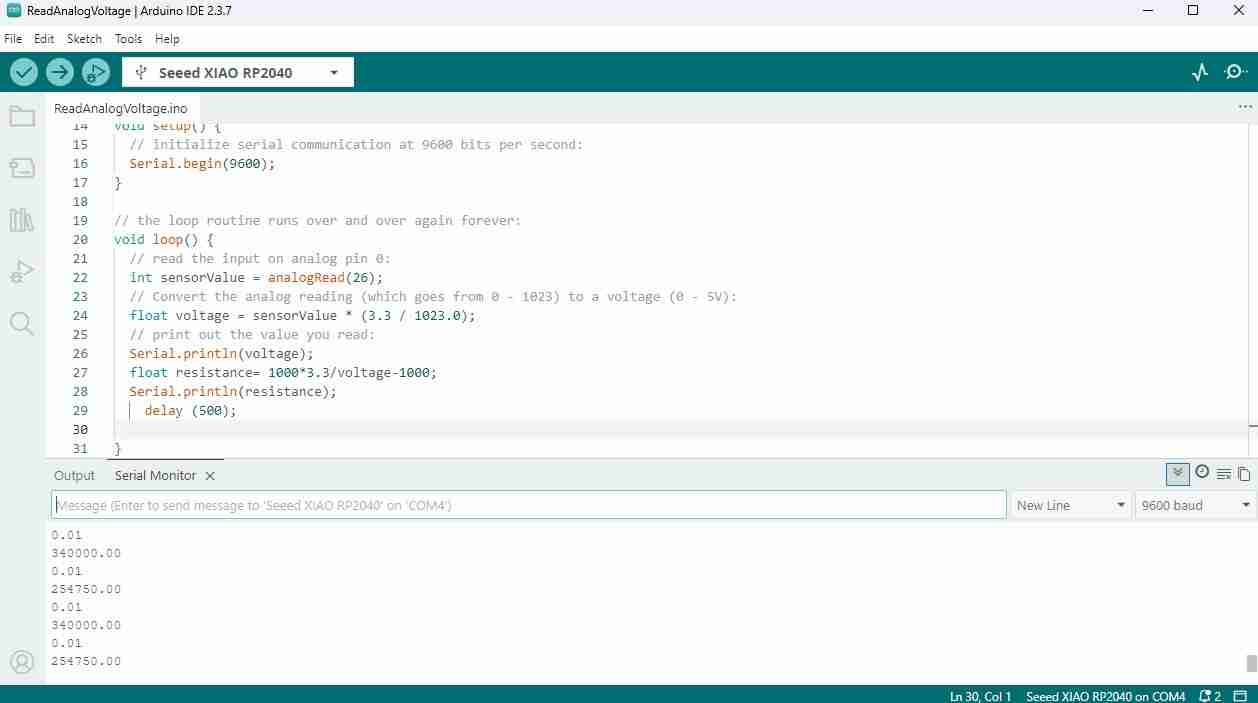Click line number 27 in the gutter
The width and height of the screenshot is (1258, 703).
pyautogui.click(x=80, y=372)
